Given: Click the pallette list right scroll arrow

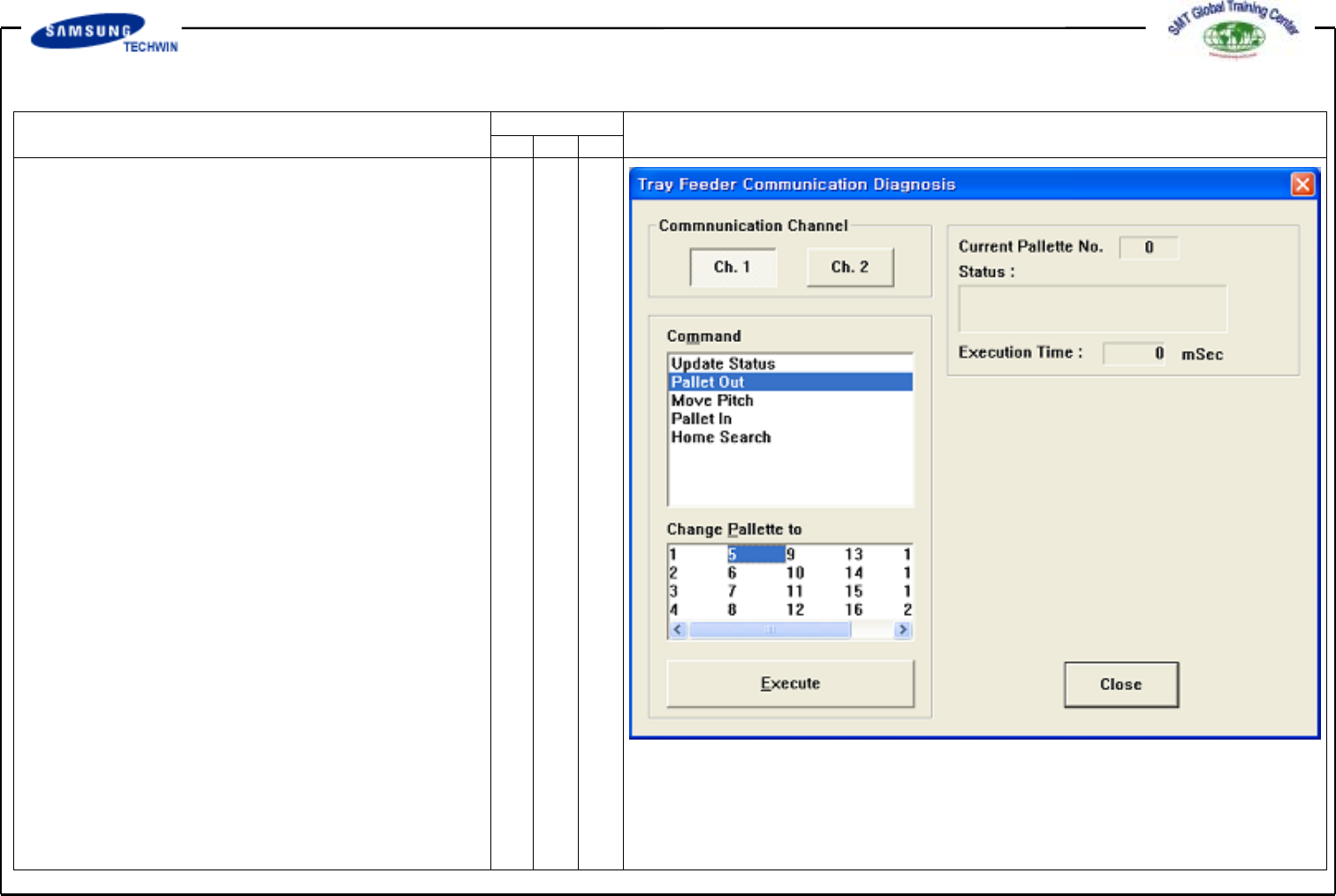Looking at the screenshot, I should click(903, 629).
